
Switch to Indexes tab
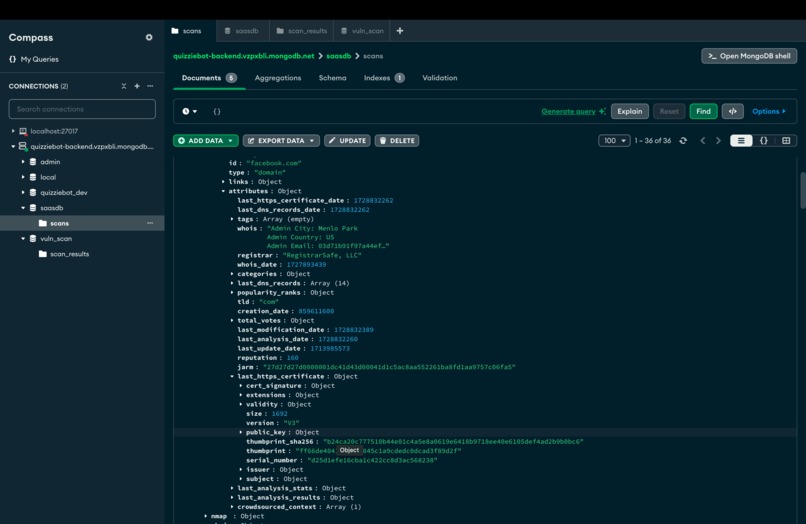coord(384,78)
